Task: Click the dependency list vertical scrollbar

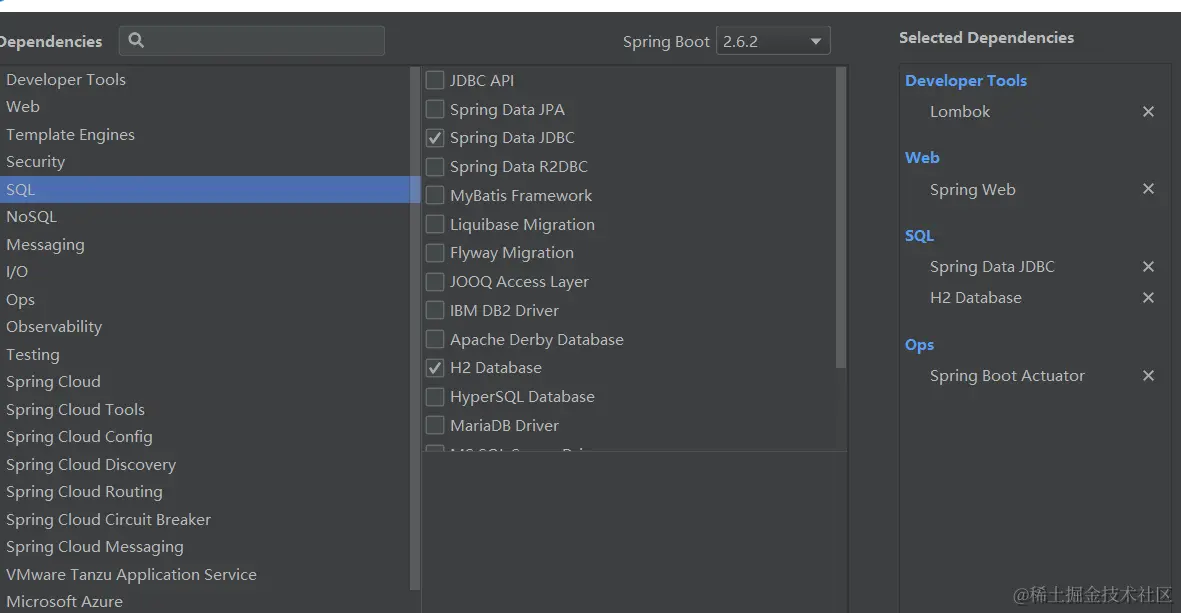Action: [x=841, y=215]
